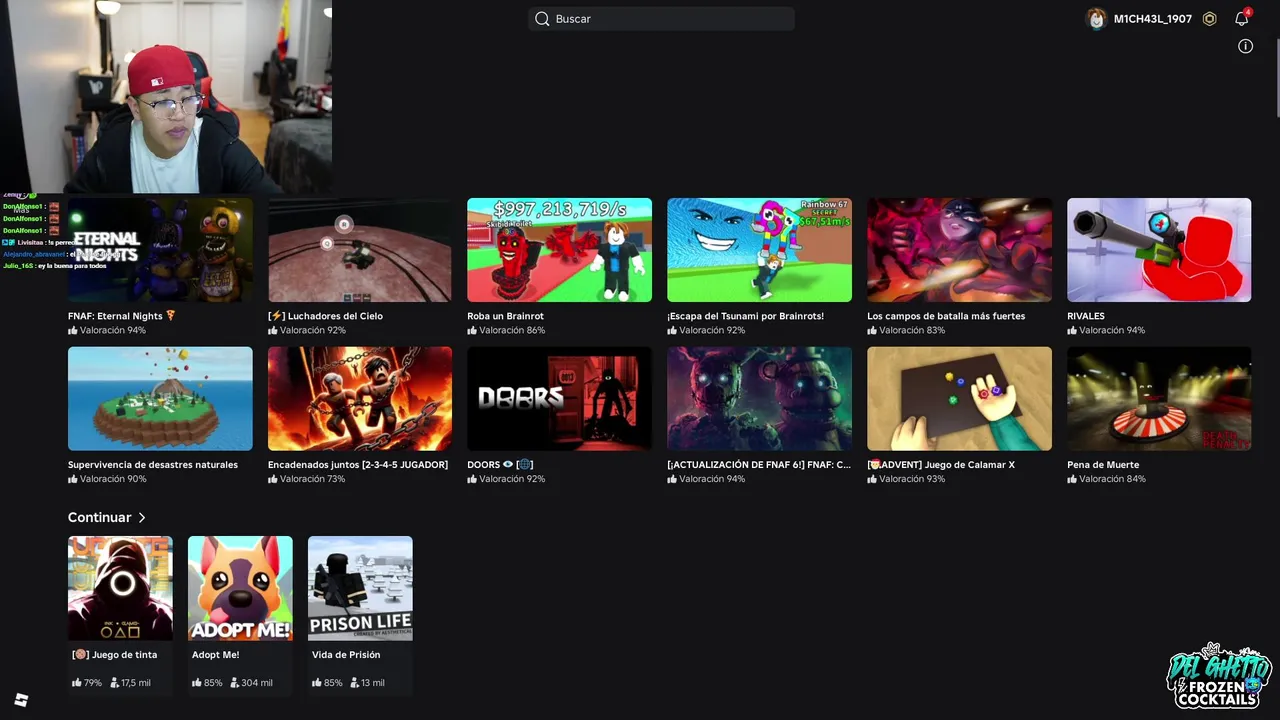Click the 'FNAF: Eternal Nights' title

coord(122,316)
